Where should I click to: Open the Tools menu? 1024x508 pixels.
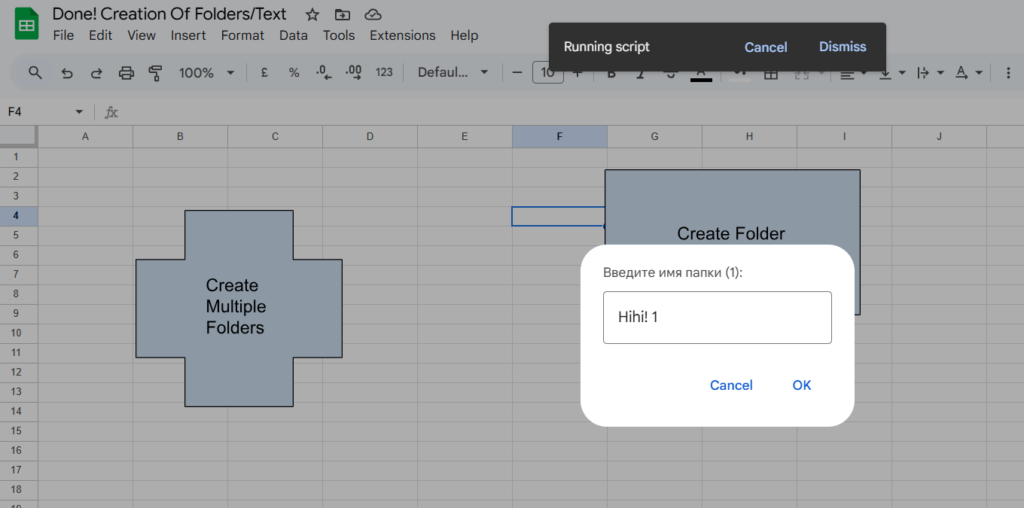[x=338, y=35]
